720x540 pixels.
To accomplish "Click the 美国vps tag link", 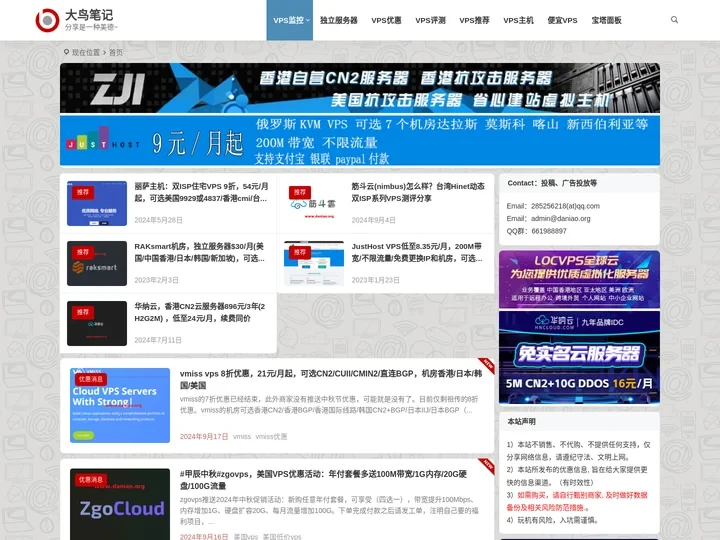I will point(246,536).
